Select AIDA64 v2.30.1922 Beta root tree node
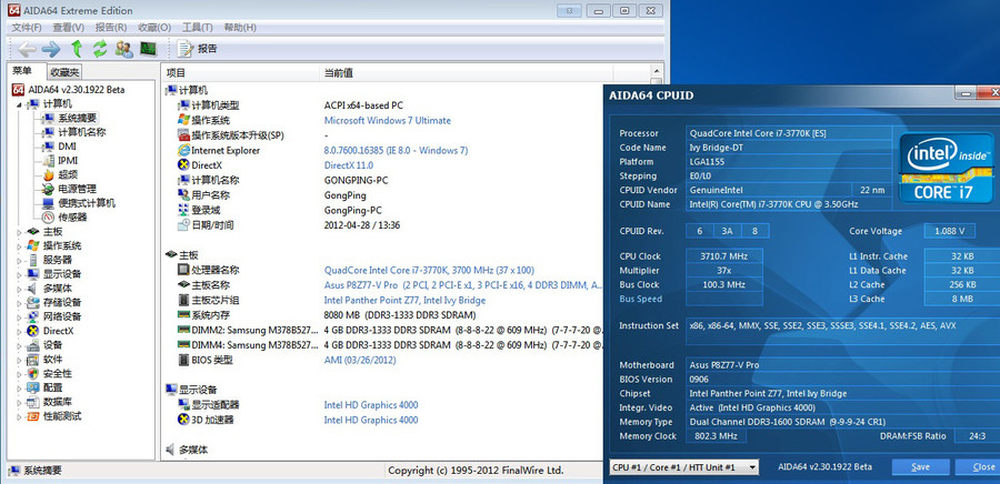Image resolution: width=1000 pixels, height=484 pixels. [x=68, y=89]
